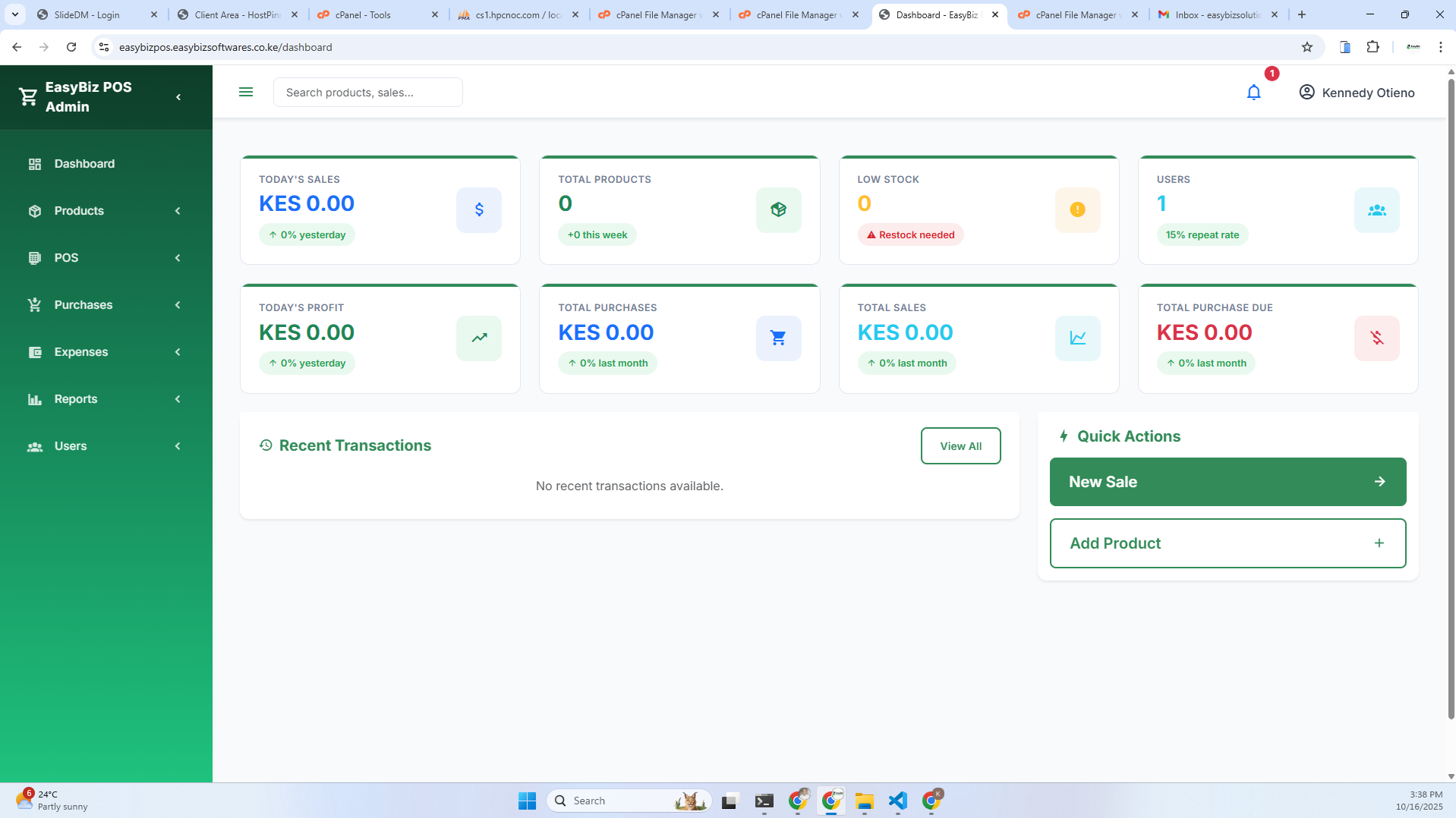Click the EasyBiz POS cart logo
This screenshot has height=818, width=1456.
tap(27, 96)
